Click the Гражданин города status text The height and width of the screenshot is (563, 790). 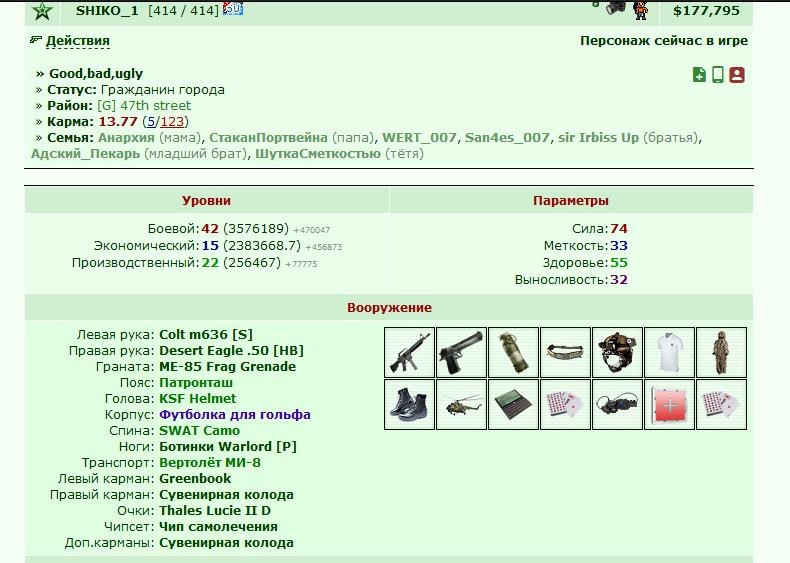[163, 90]
